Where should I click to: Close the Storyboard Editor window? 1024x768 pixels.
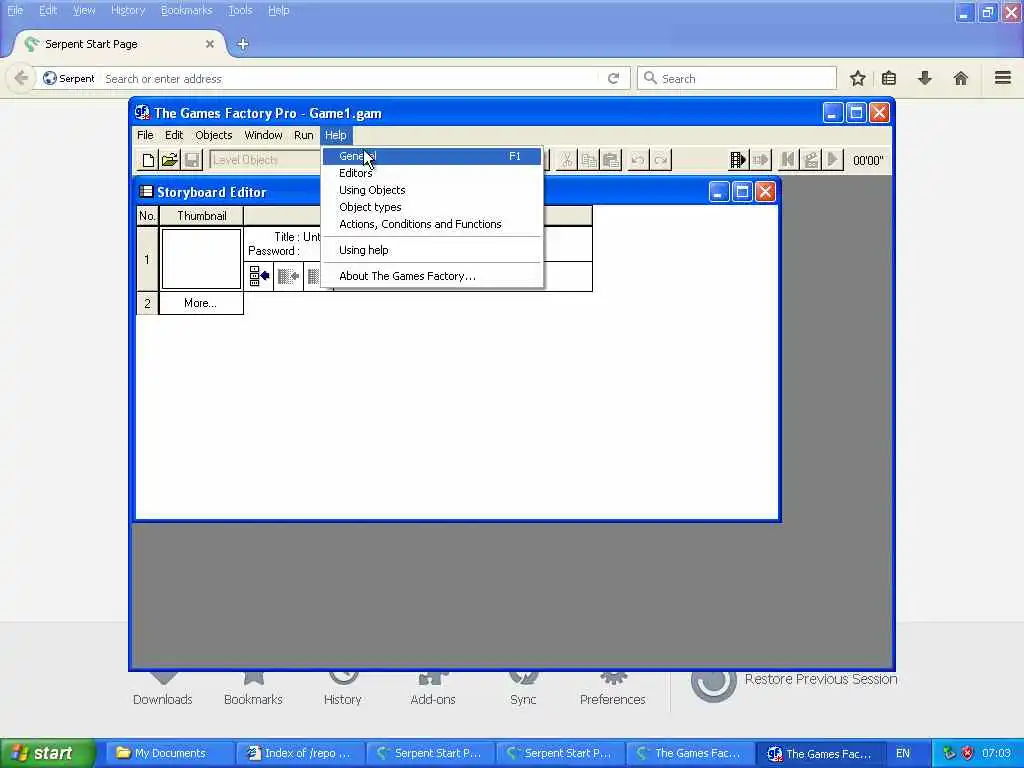[765, 191]
